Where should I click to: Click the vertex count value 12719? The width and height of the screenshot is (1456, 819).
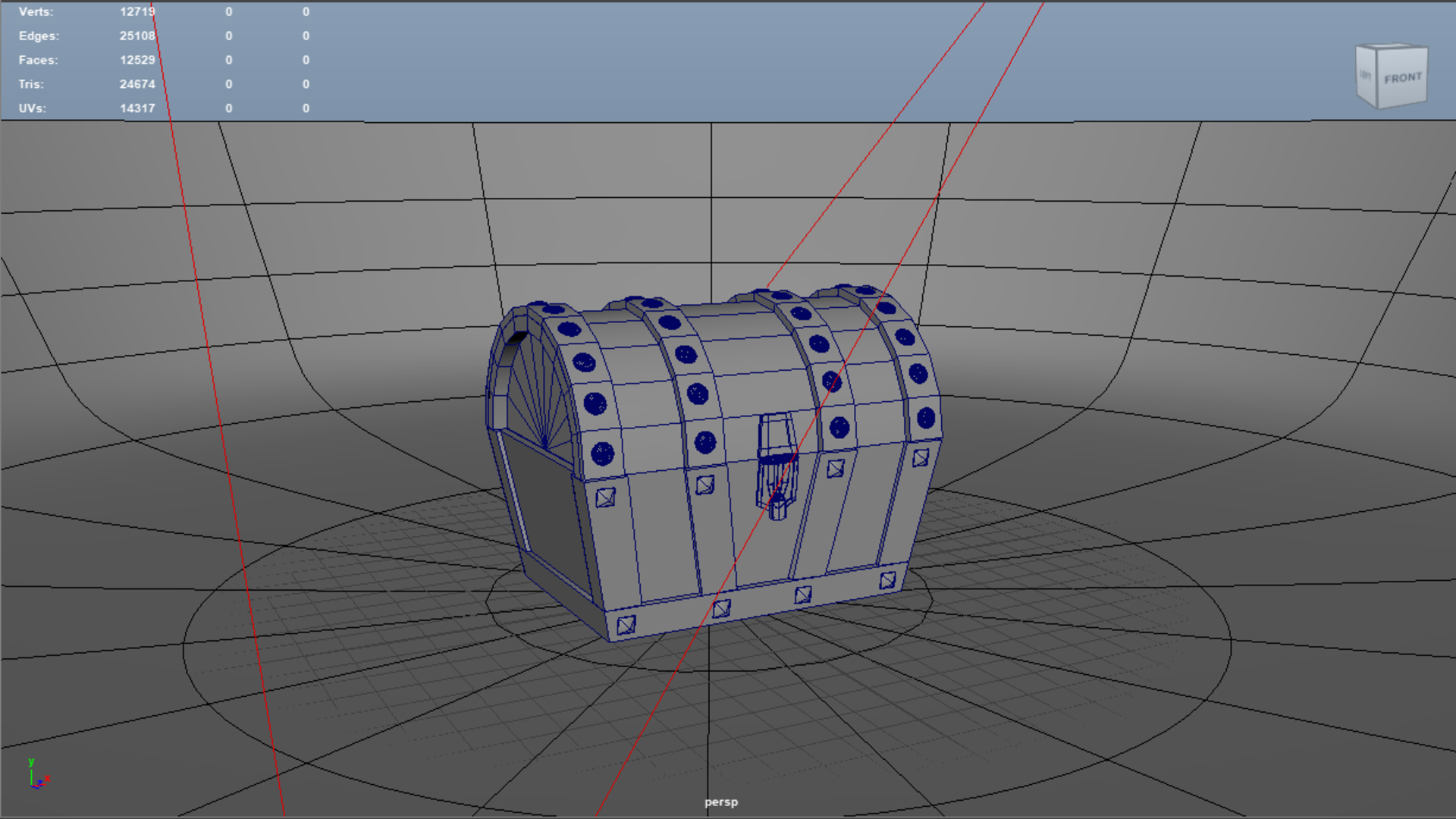136,11
